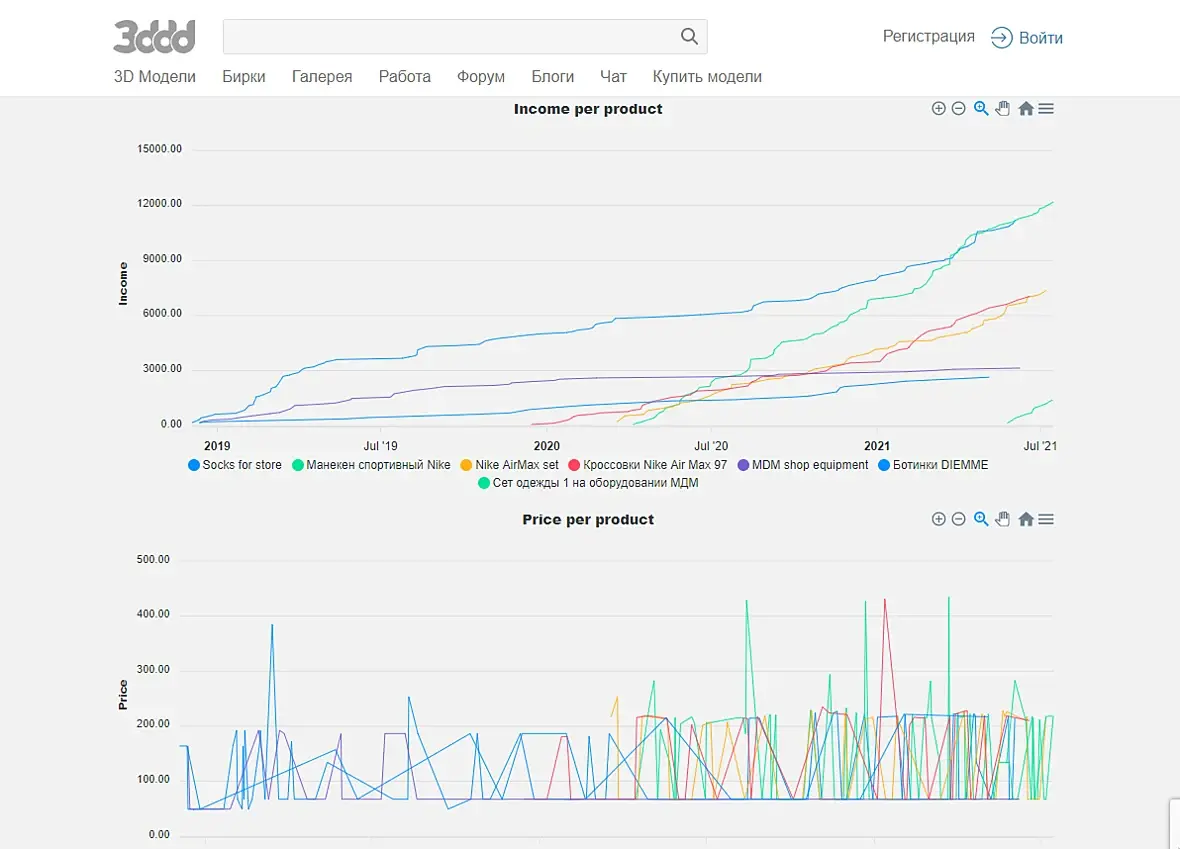Zoom out on the Income per product chart
The width and height of the screenshot is (1180, 849).
click(x=958, y=109)
